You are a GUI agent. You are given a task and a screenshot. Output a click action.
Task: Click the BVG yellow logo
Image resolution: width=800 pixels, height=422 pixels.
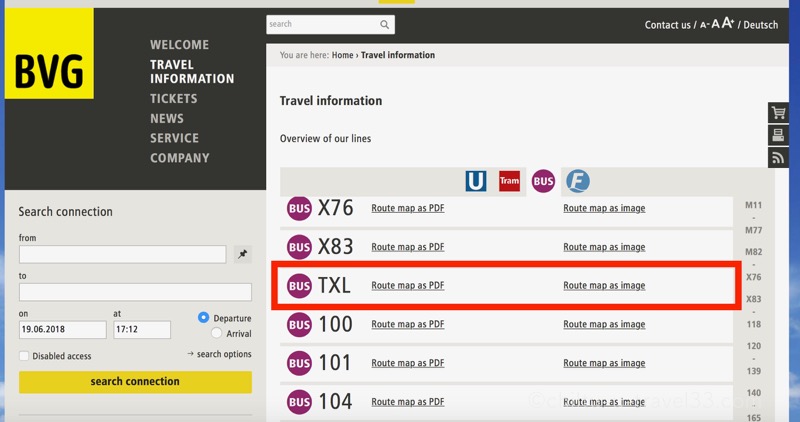point(49,53)
